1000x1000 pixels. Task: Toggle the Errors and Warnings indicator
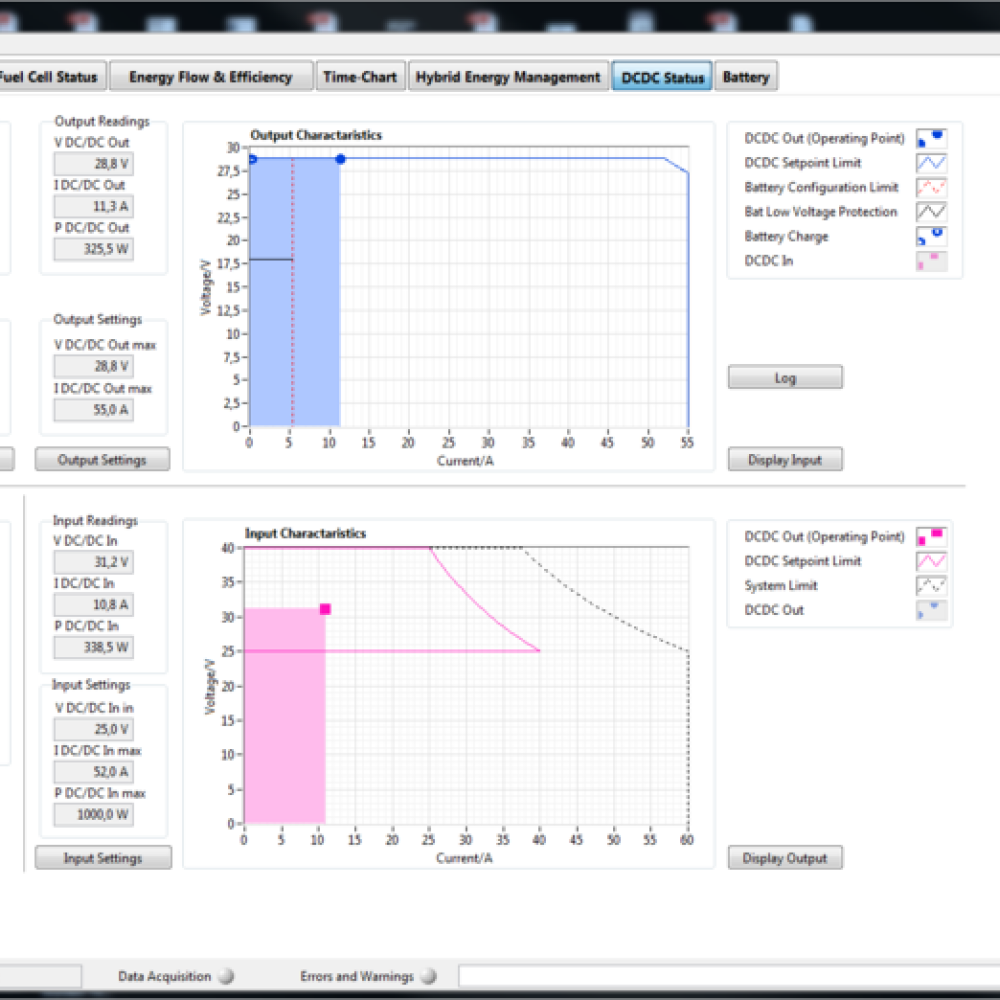pos(428,976)
